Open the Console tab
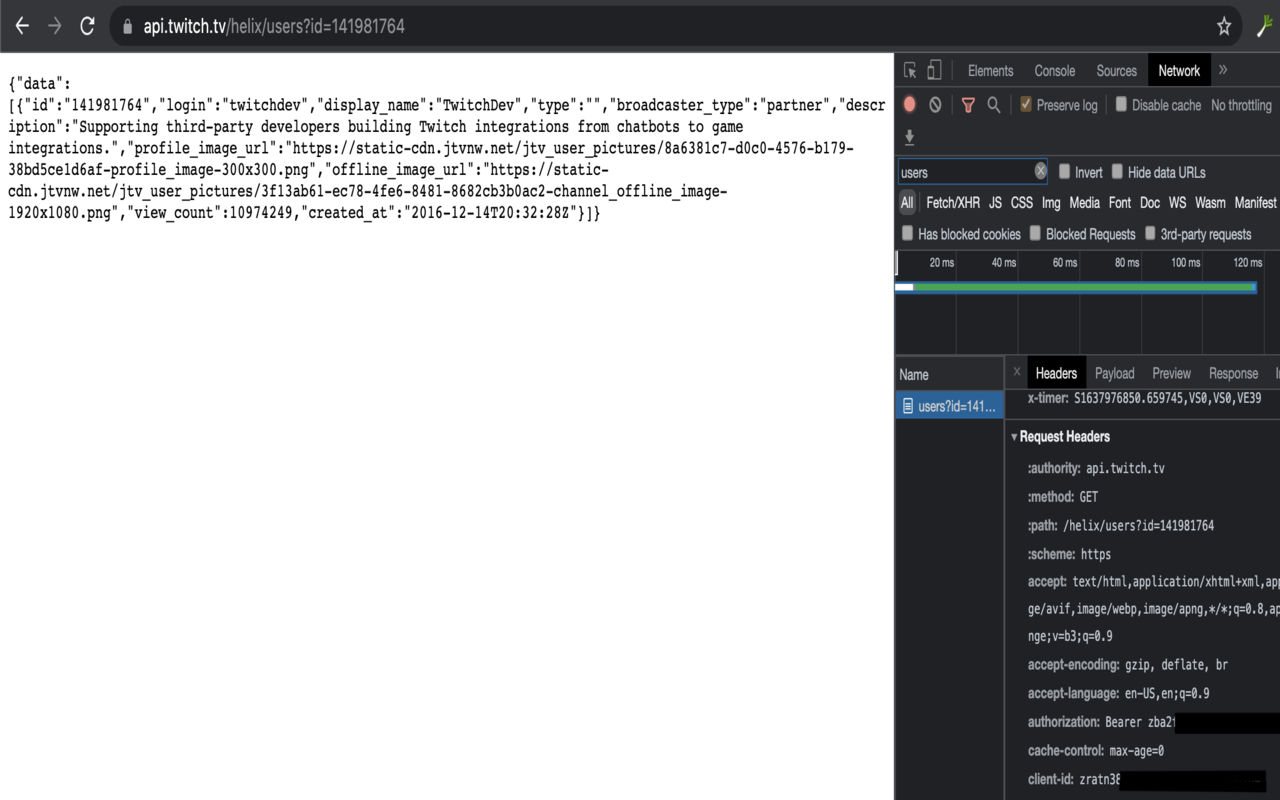This screenshot has width=1280, height=800. click(1055, 71)
